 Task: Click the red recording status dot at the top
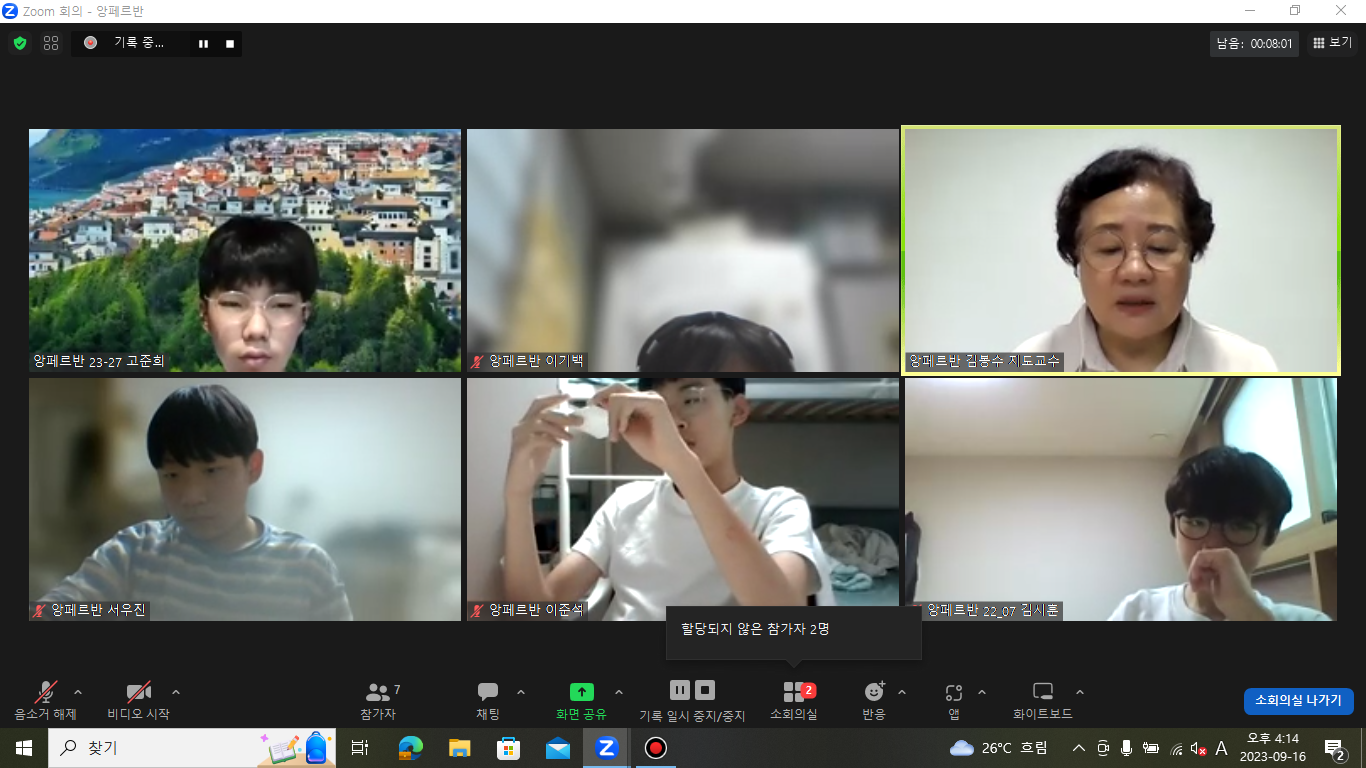tap(90, 43)
